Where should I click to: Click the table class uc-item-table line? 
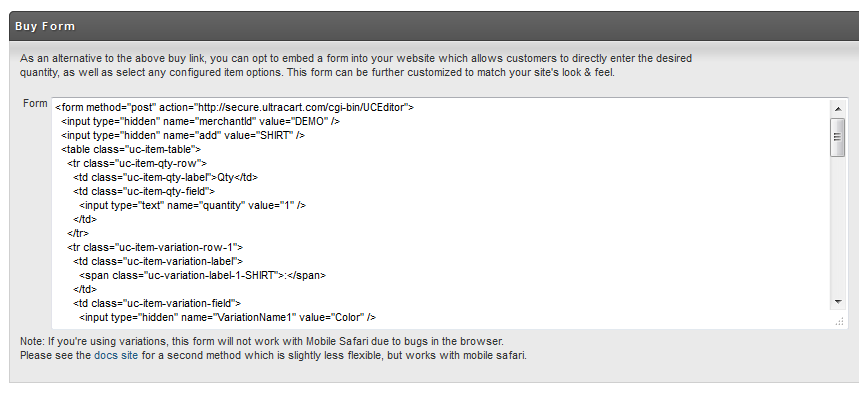[x=131, y=149]
